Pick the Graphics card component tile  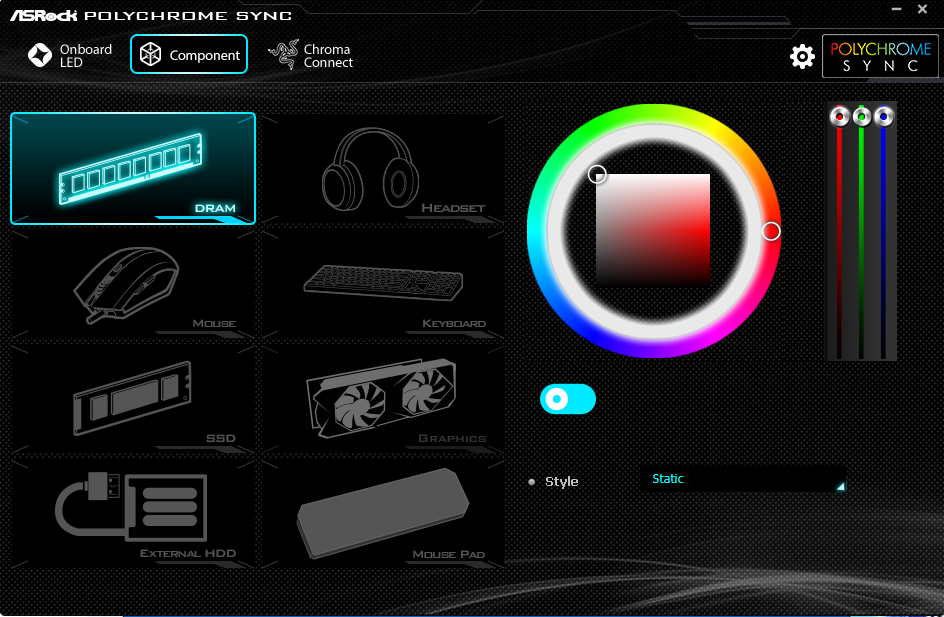(383, 398)
